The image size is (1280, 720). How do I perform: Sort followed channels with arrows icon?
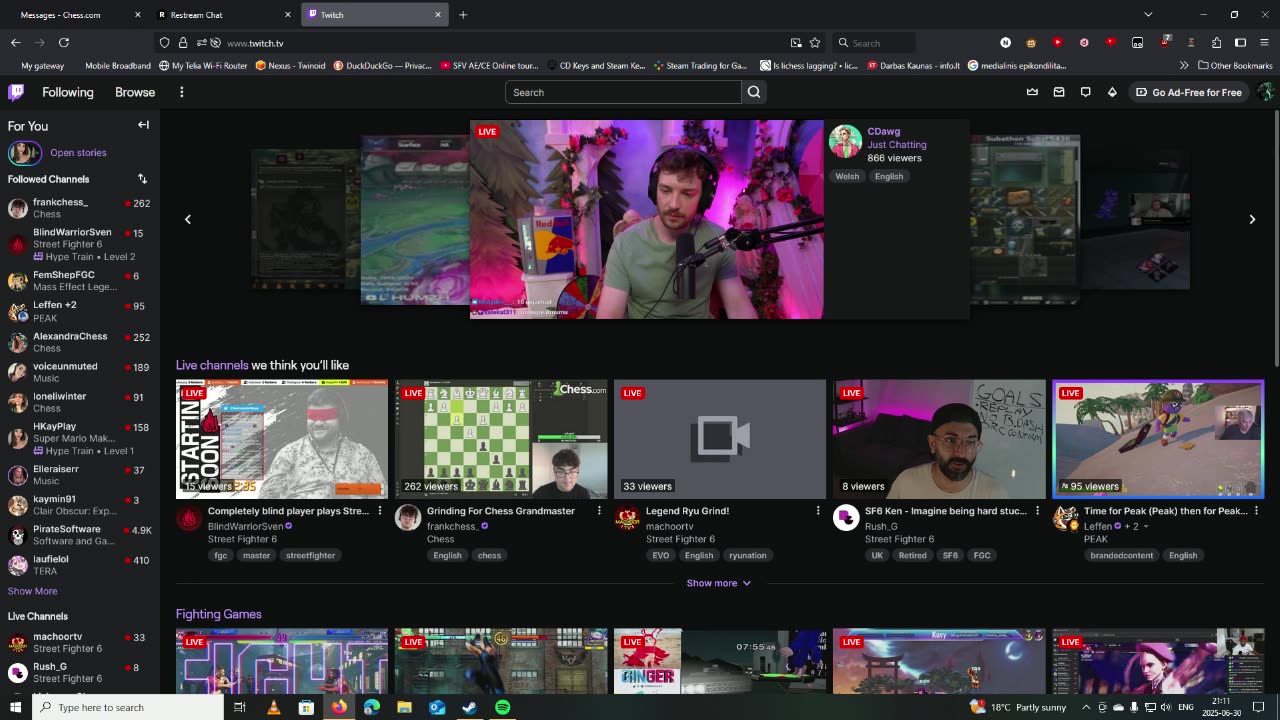click(142, 179)
